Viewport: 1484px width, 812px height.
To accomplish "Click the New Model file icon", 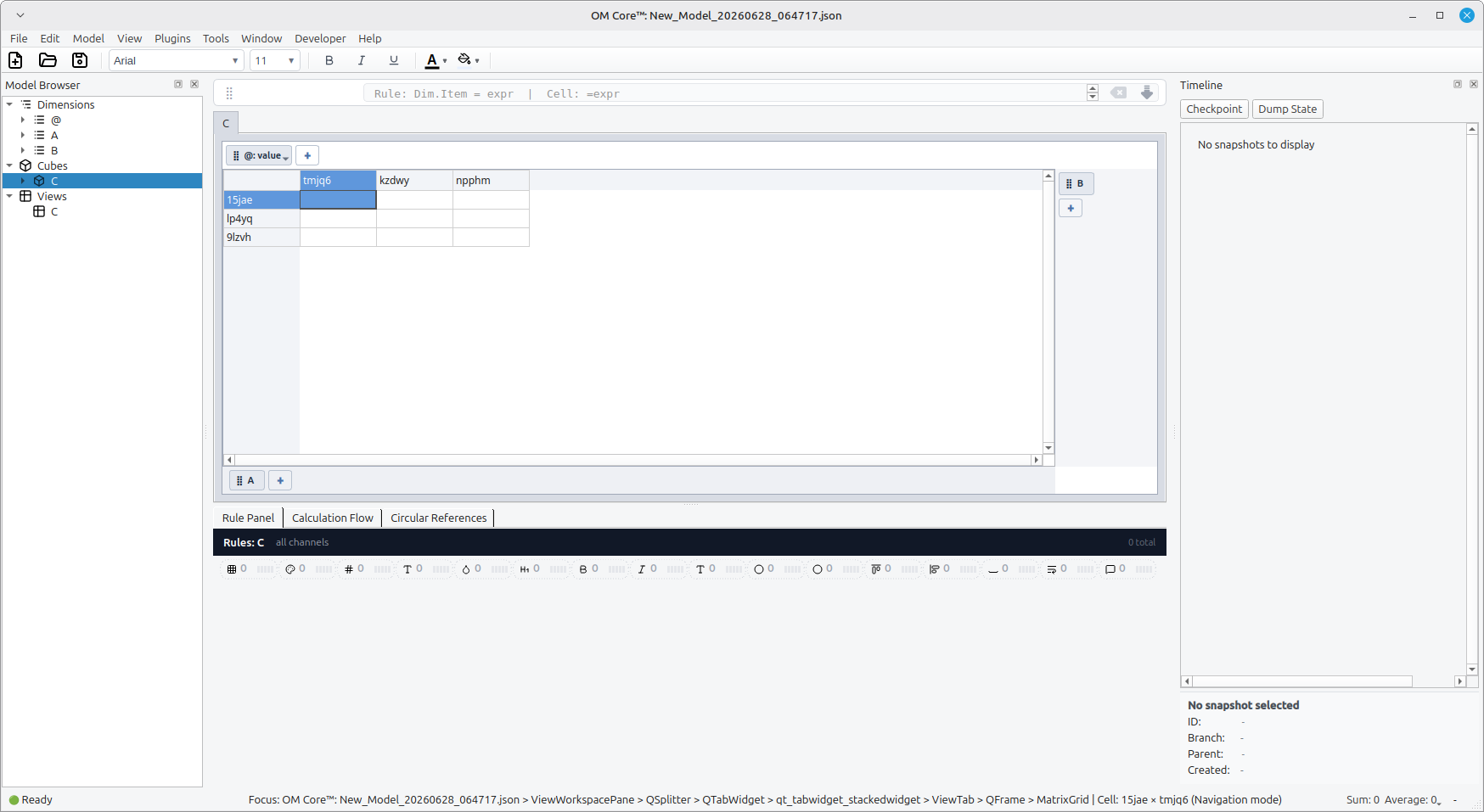I will pos(15,60).
